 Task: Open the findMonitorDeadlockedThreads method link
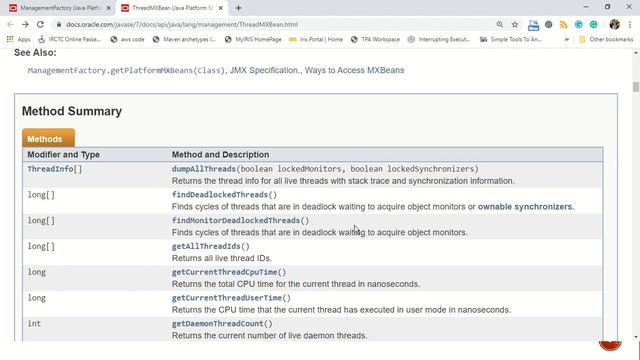pyautogui.click(x=236, y=220)
